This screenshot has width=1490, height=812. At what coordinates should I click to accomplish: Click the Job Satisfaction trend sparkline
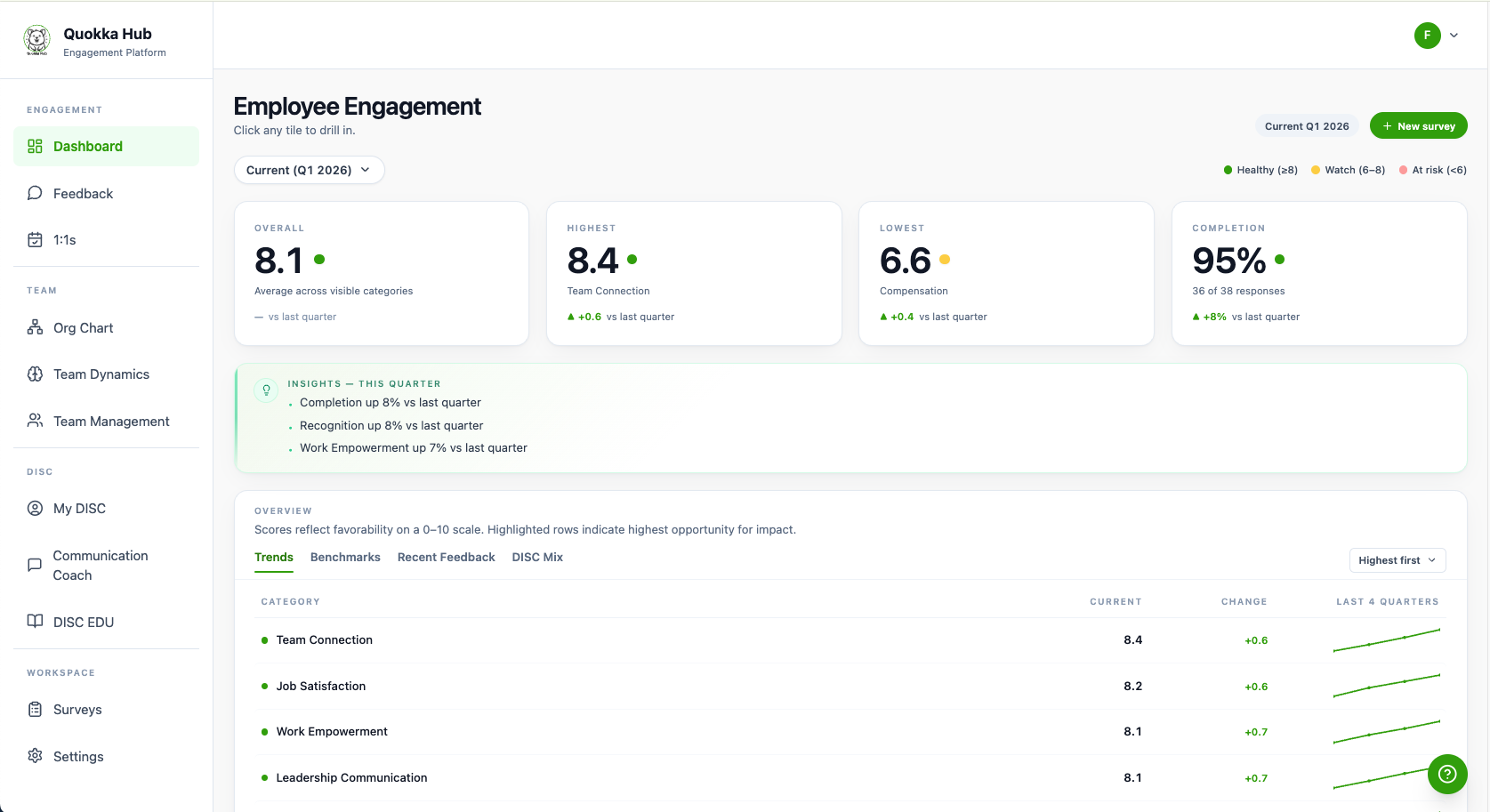click(1387, 686)
